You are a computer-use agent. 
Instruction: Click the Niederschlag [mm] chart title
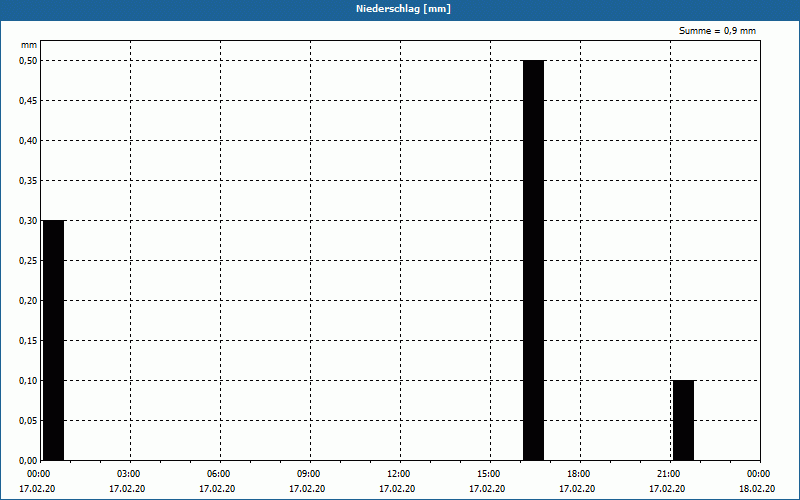click(x=403, y=9)
